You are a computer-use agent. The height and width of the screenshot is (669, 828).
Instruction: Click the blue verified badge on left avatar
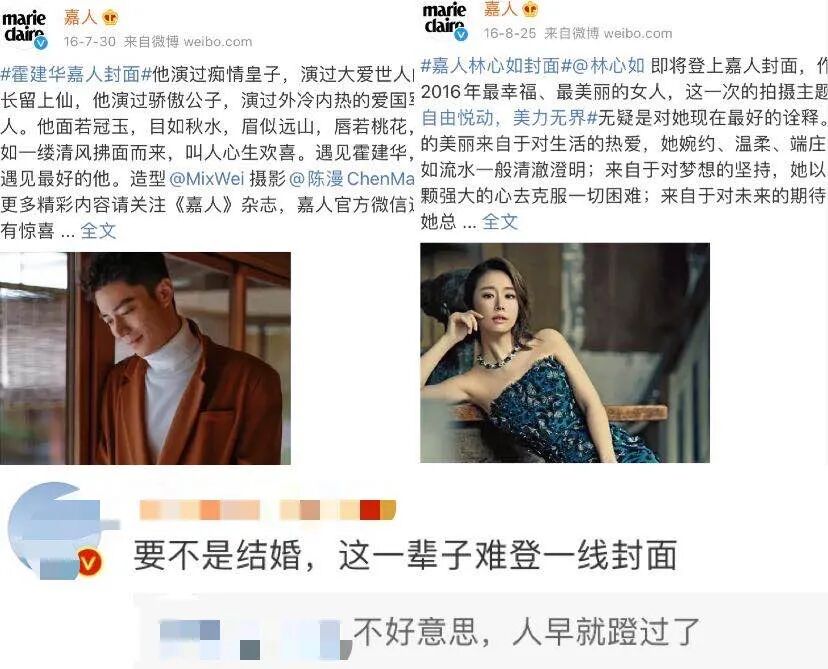point(41,43)
